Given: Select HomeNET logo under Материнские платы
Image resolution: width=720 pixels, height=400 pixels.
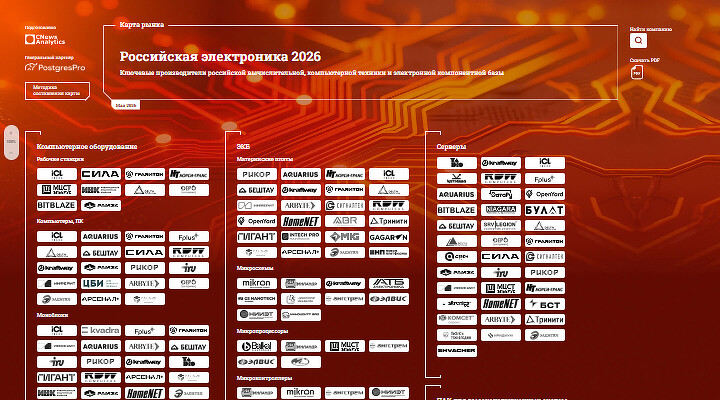Looking at the screenshot, I should (301, 221).
